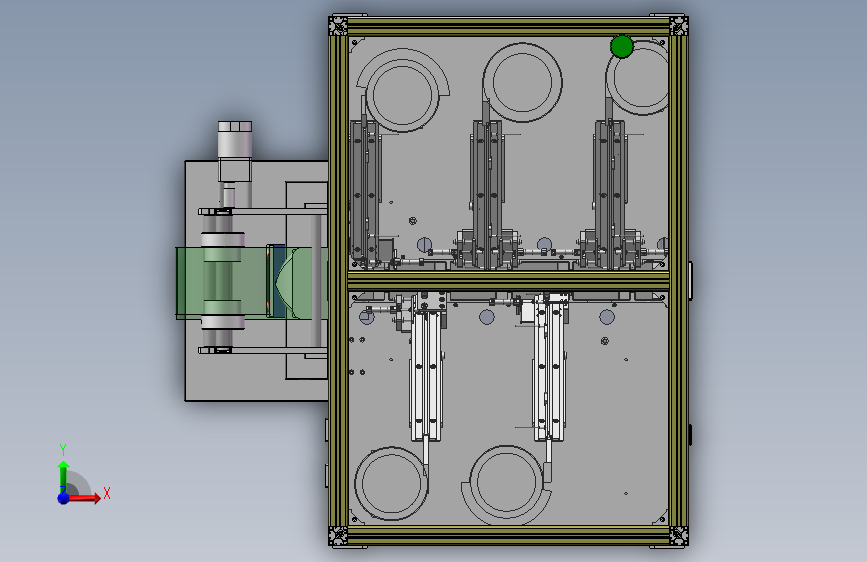Select the middle horizontal aluminum crossbeam
The width and height of the screenshot is (867, 562).
click(509, 282)
